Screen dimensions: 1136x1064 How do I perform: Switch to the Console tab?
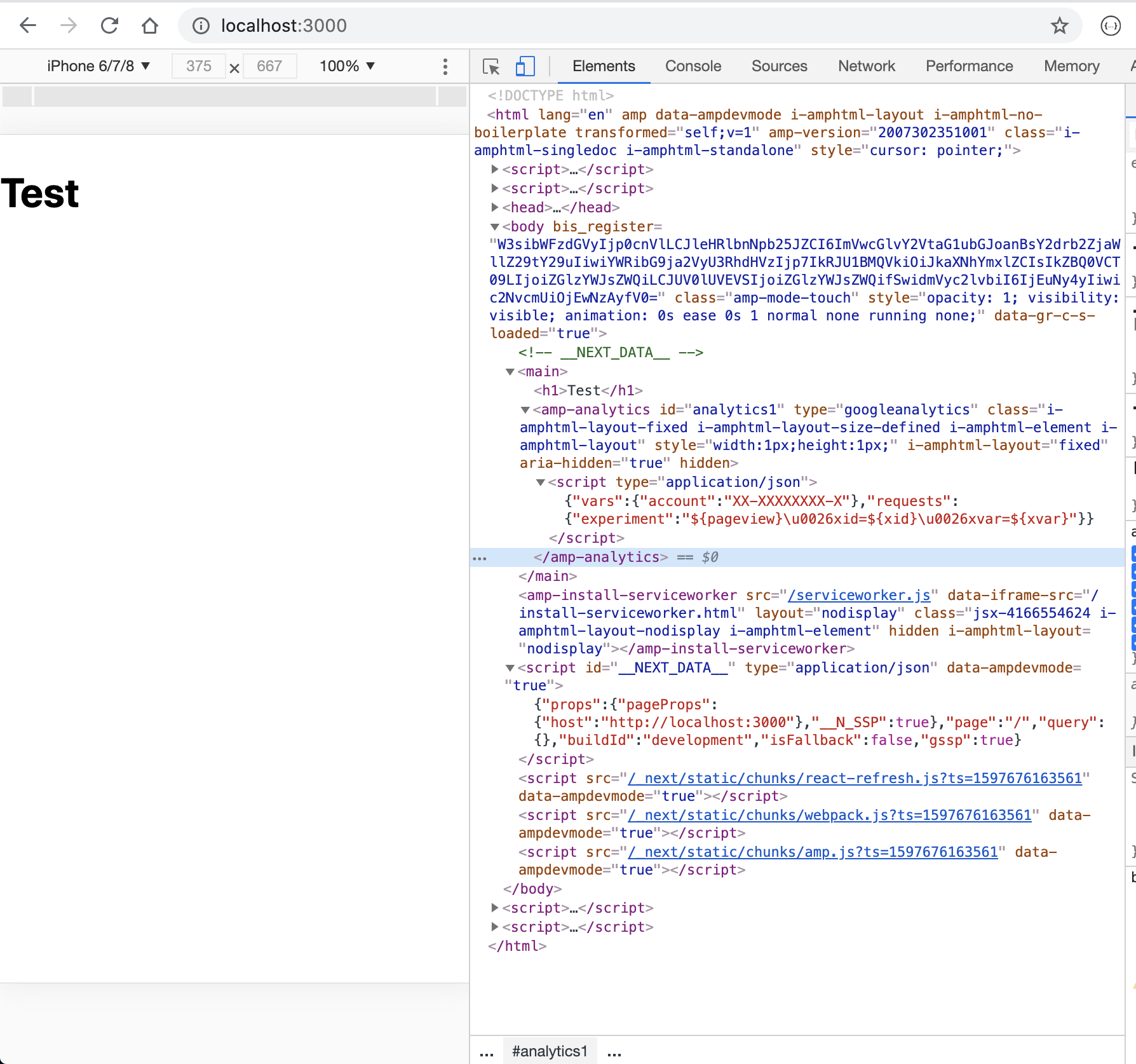pyautogui.click(x=693, y=66)
